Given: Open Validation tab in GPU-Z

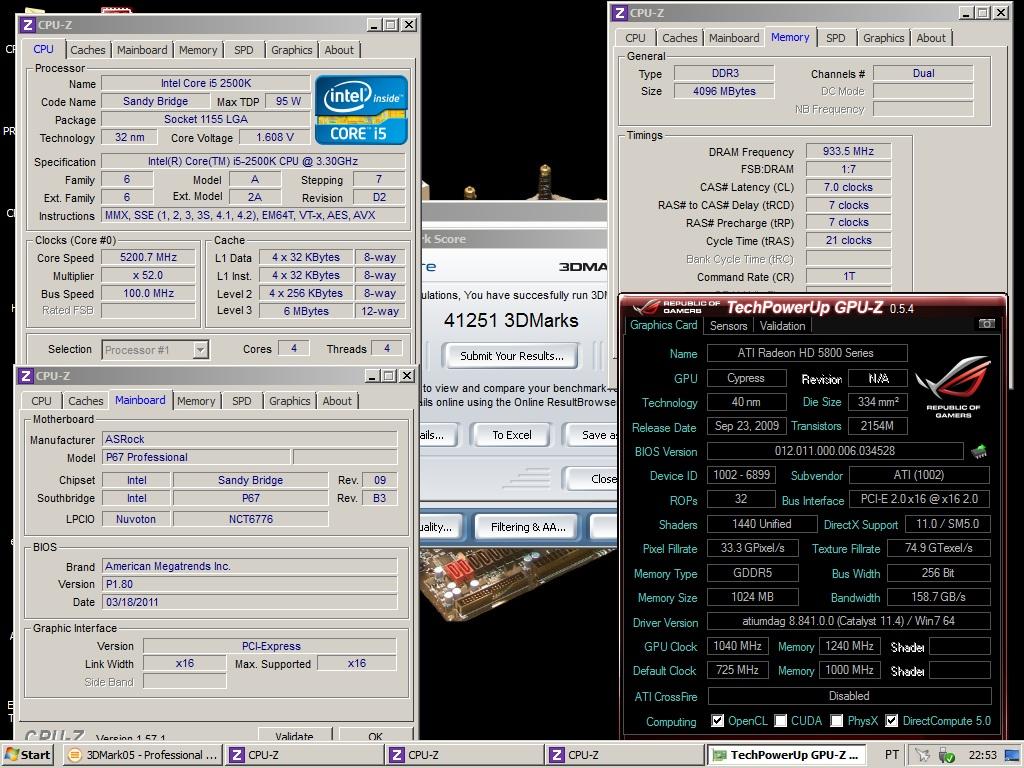Looking at the screenshot, I should (782, 326).
